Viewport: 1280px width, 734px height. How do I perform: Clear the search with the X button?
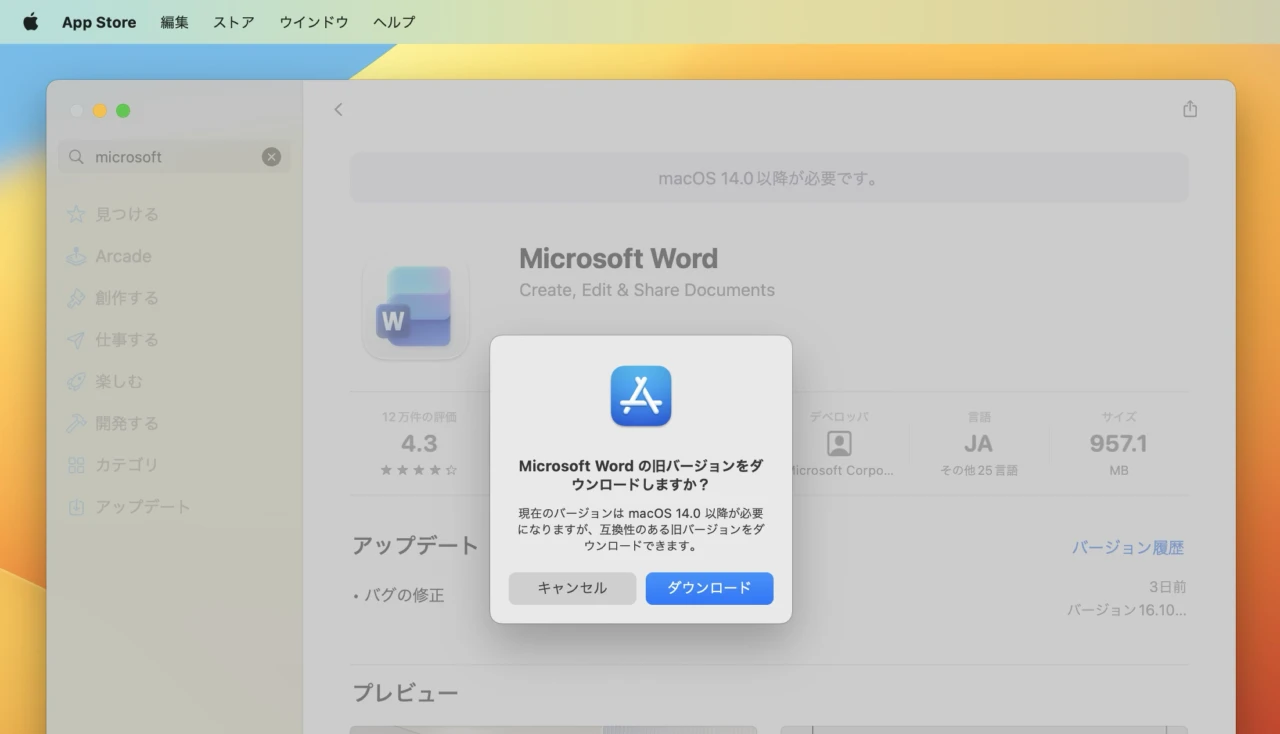tap(271, 156)
